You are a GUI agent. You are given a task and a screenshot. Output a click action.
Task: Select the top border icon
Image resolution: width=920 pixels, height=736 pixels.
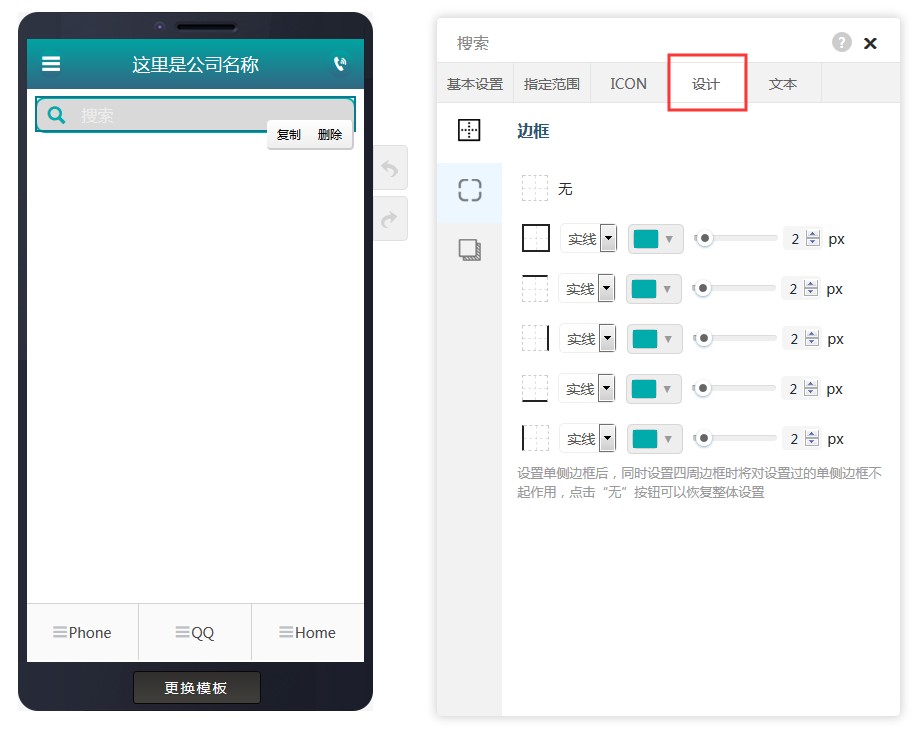coord(535,288)
